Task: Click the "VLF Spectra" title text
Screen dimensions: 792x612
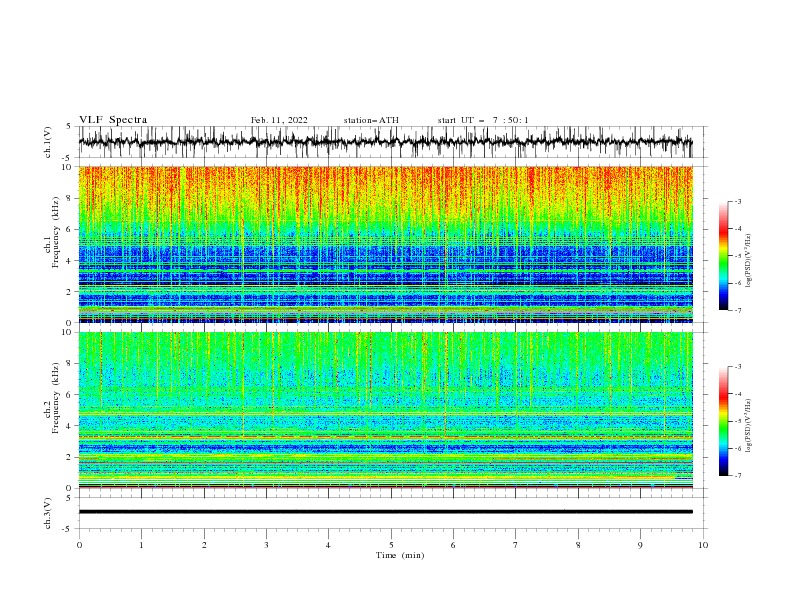Action: coord(113,120)
